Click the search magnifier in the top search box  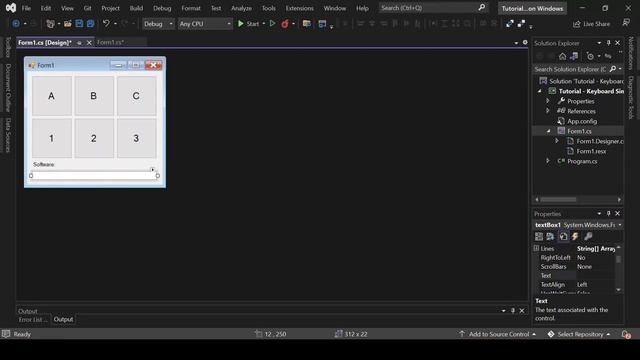(x=482, y=7)
